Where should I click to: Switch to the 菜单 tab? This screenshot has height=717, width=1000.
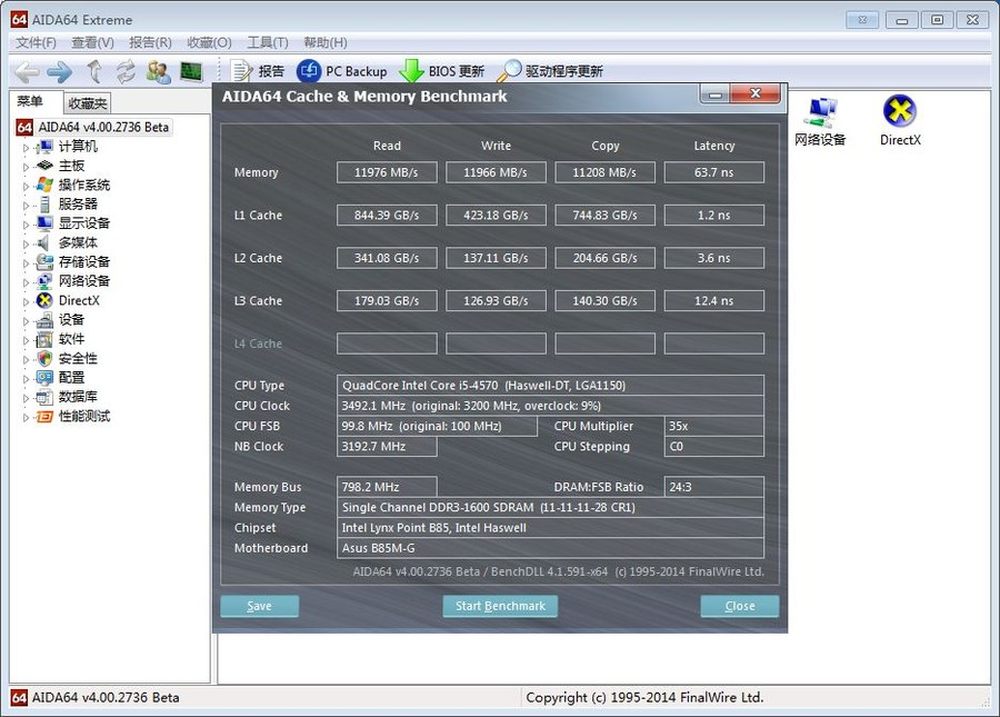coord(30,101)
